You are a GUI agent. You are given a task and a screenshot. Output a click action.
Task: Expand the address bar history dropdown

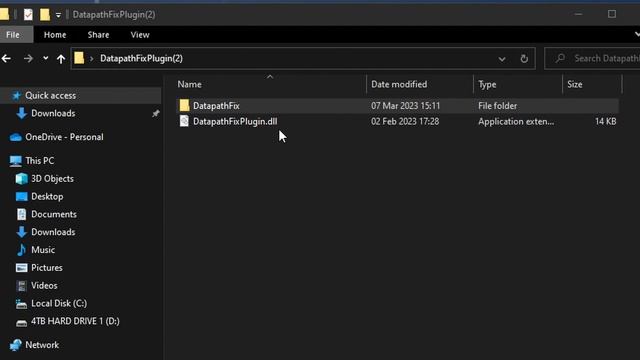(502, 59)
